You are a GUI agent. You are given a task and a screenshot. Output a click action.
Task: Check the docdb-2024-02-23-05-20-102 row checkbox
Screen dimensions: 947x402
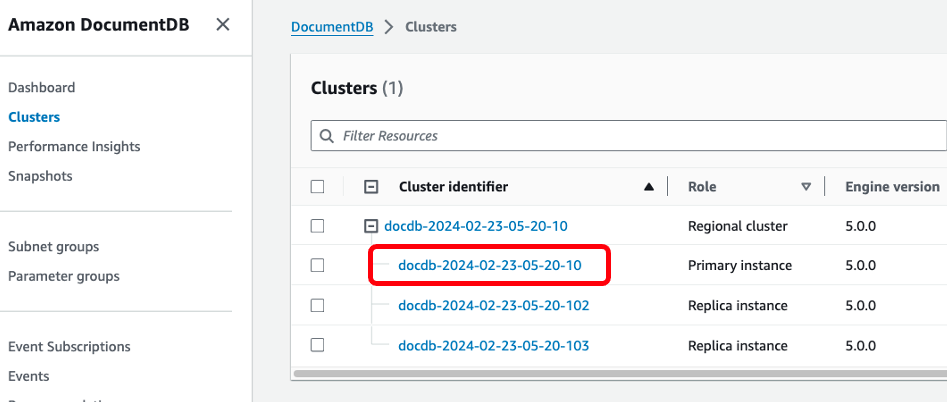coord(318,305)
